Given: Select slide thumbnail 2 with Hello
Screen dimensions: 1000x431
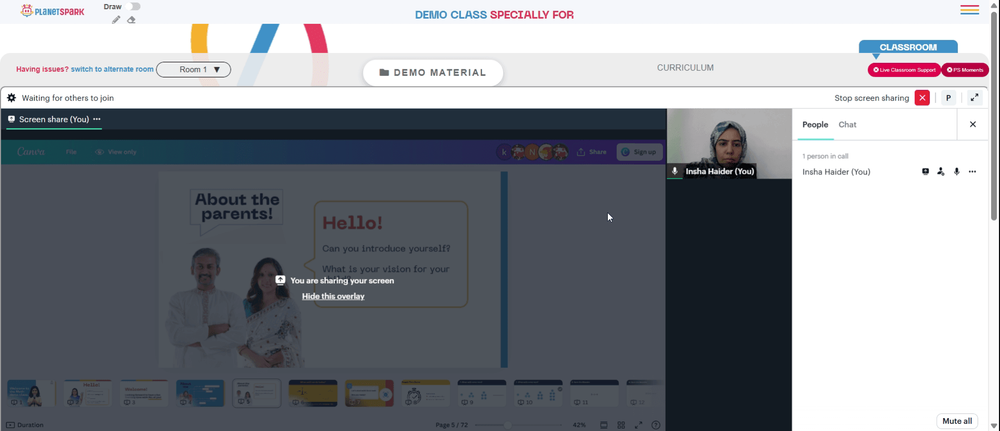Looking at the screenshot, I should tap(87, 393).
